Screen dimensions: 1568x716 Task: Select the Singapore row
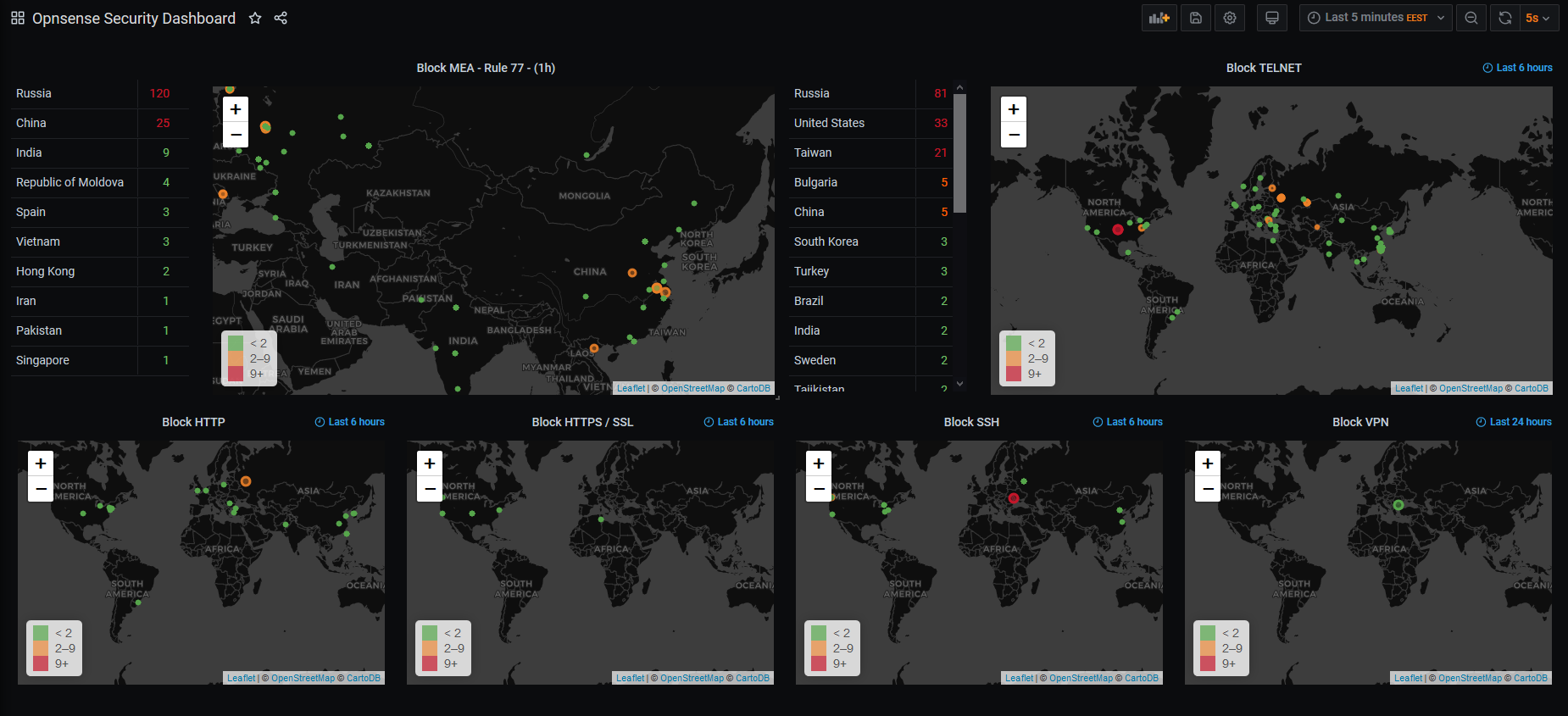coord(100,361)
